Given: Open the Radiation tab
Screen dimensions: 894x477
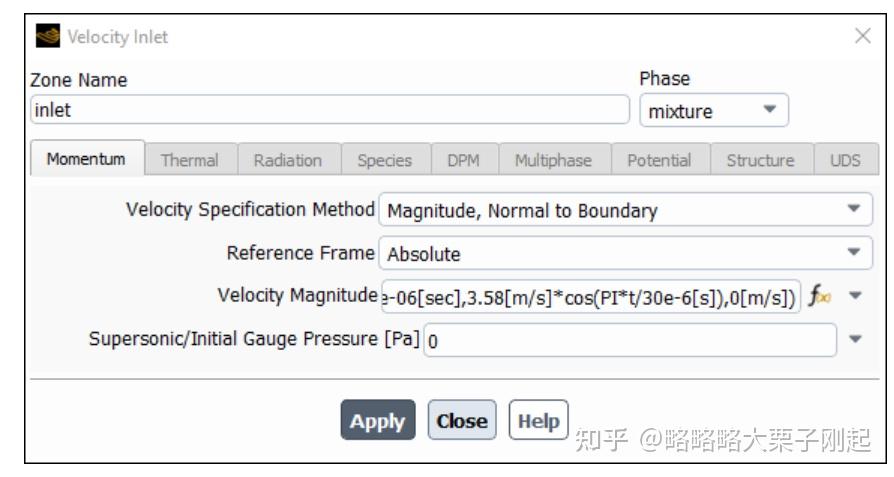Looking at the screenshot, I should (x=288, y=160).
